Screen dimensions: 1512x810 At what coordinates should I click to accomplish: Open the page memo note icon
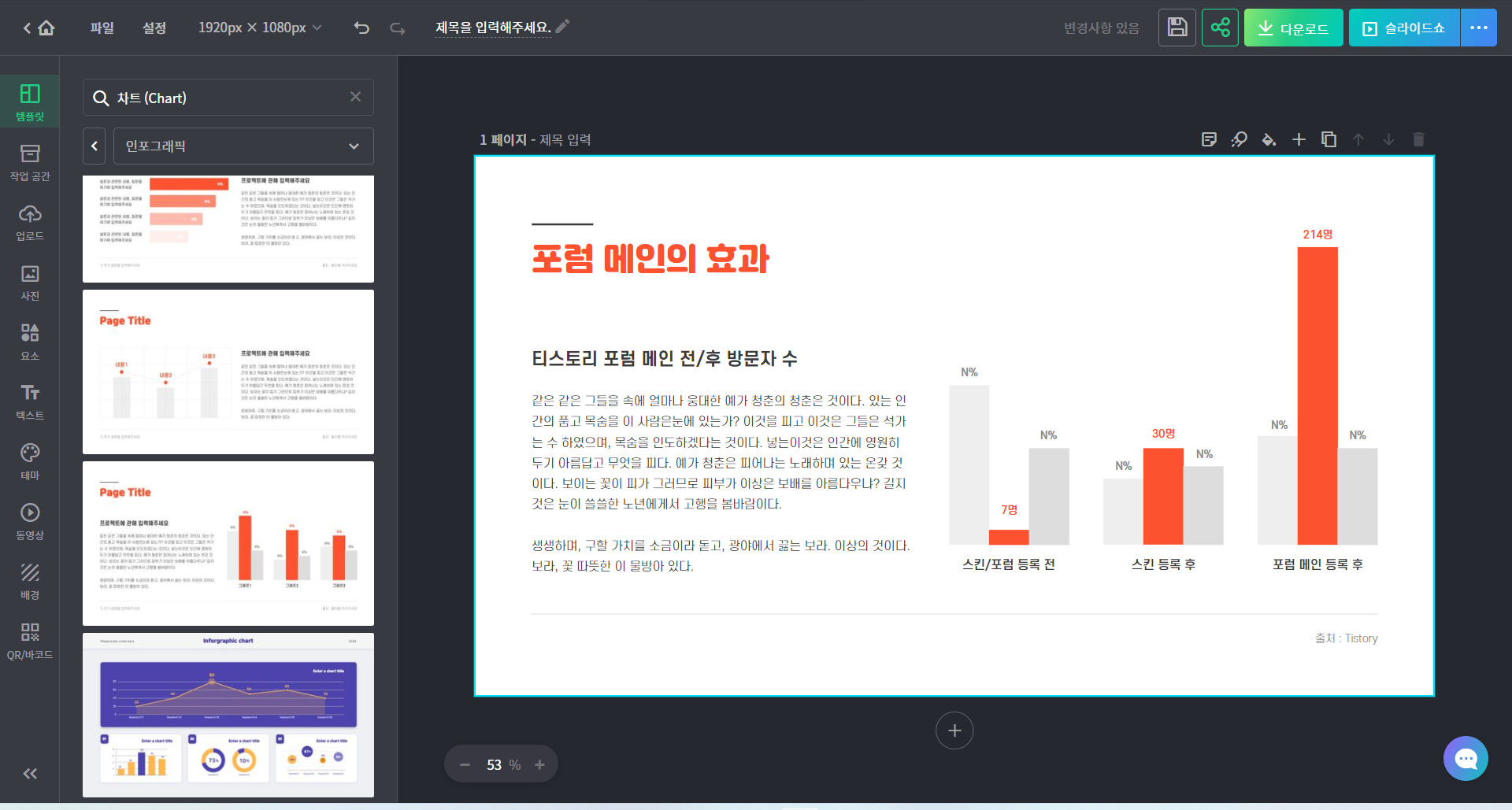tap(1209, 139)
